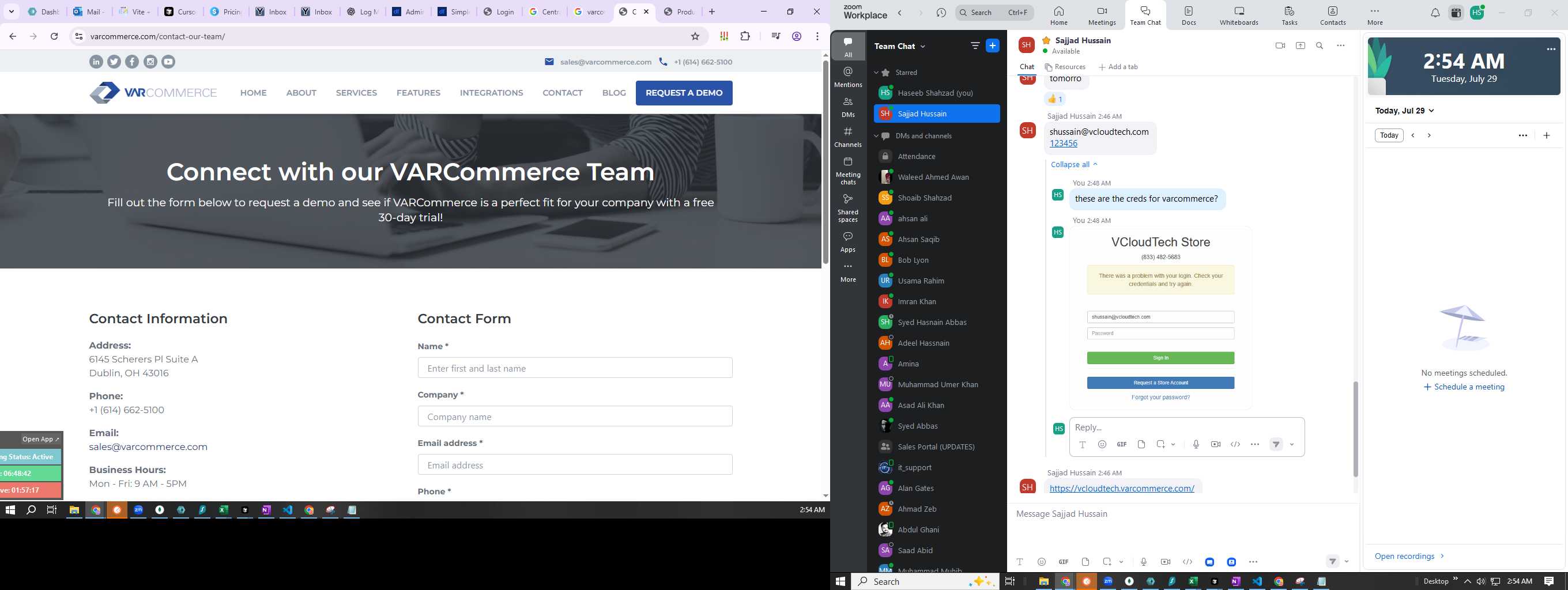Bookmark page with Chrome star icon
1568x590 pixels.
(x=695, y=36)
